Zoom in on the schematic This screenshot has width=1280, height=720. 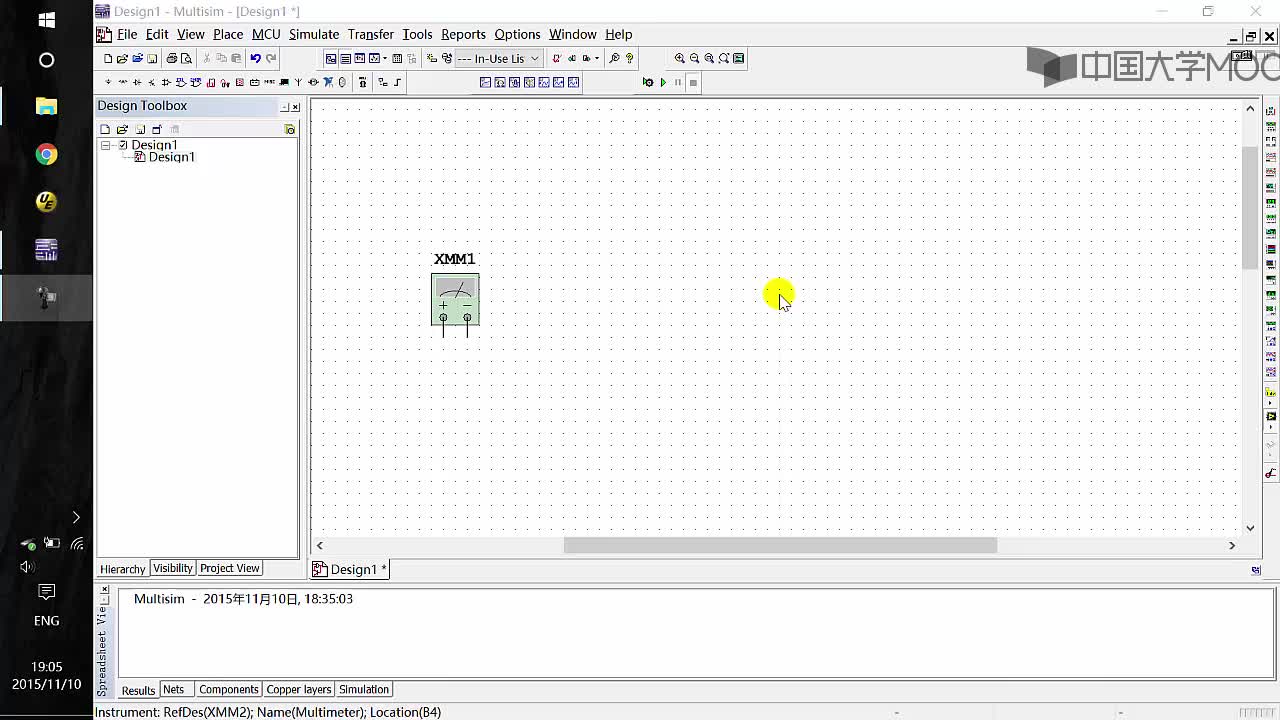[x=679, y=58]
